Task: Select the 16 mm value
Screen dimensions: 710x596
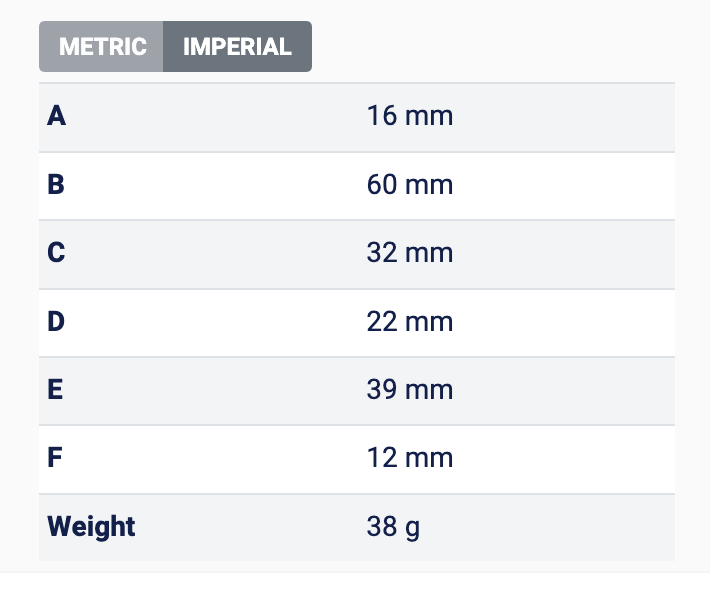Action: 409,116
